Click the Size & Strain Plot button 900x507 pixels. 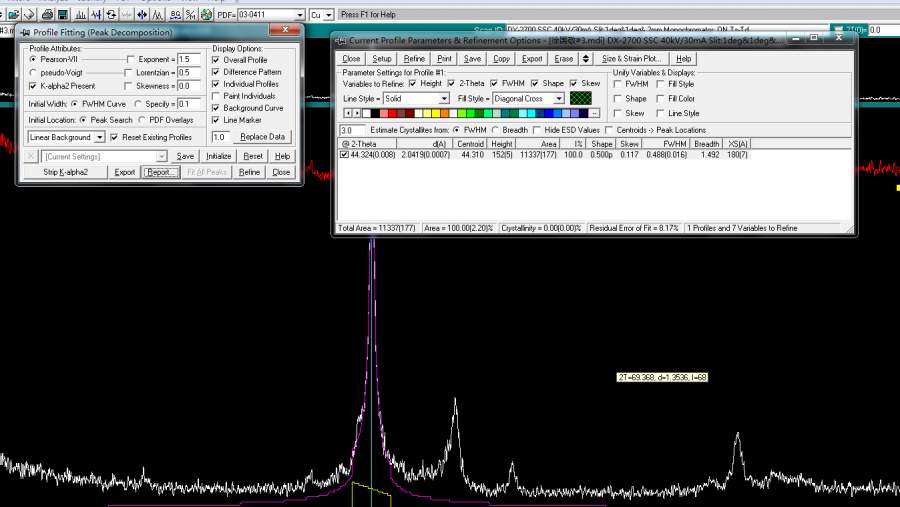pyautogui.click(x=634, y=59)
